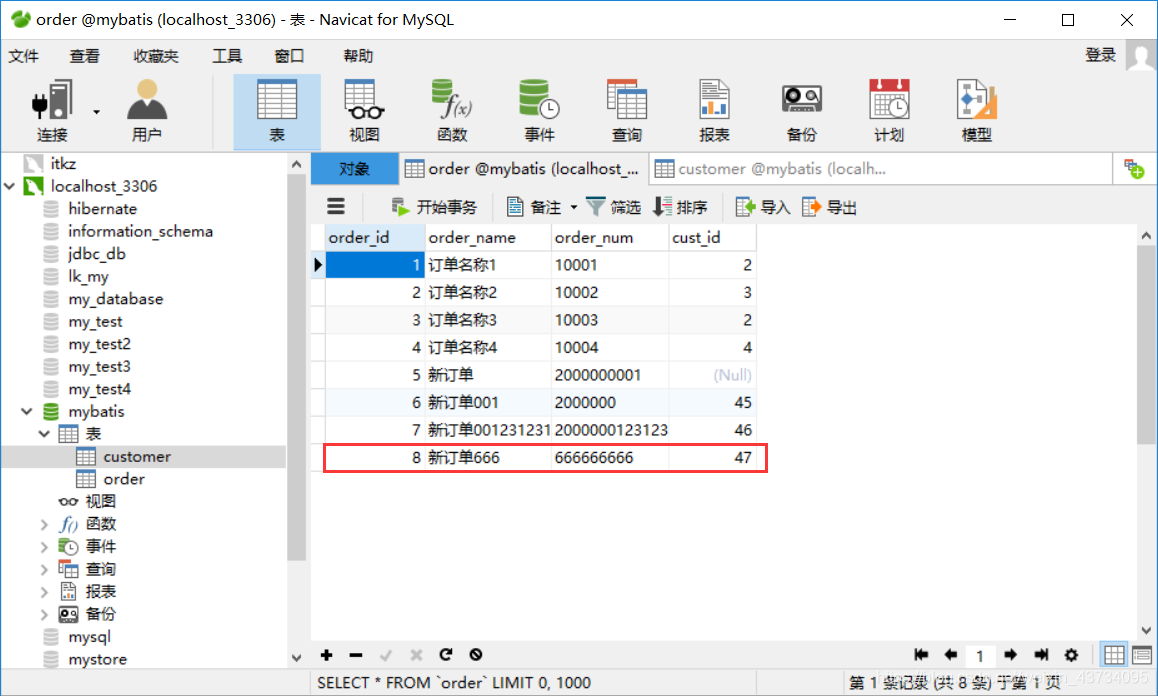
Task: Open the 计划 schedule toolbar button
Action: (888, 111)
